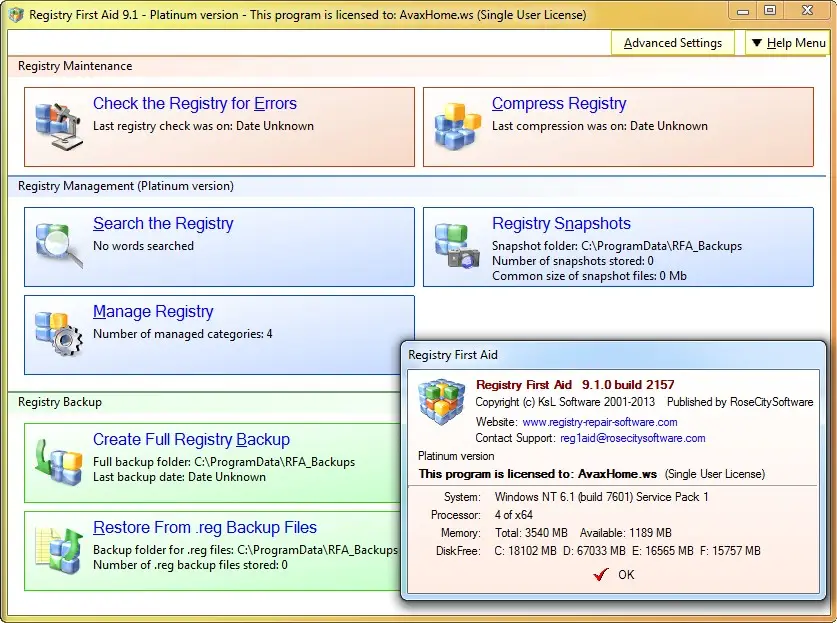Screen dimensions: 837x623
Task: Click the 'Registry Backup' section header
Action: pyautogui.click(x=60, y=402)
